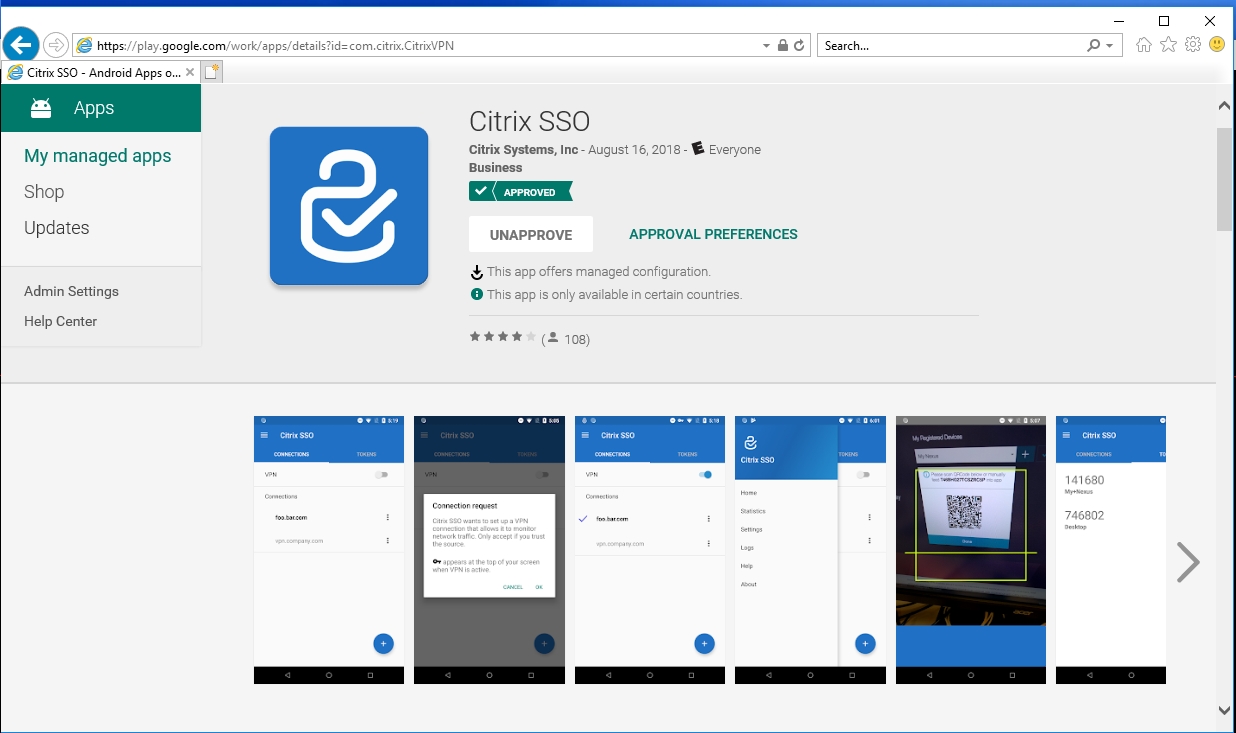The image size is (1236, 733).
Task: Open the browser Tools gear icon
Action: (x=1192, y=45)
